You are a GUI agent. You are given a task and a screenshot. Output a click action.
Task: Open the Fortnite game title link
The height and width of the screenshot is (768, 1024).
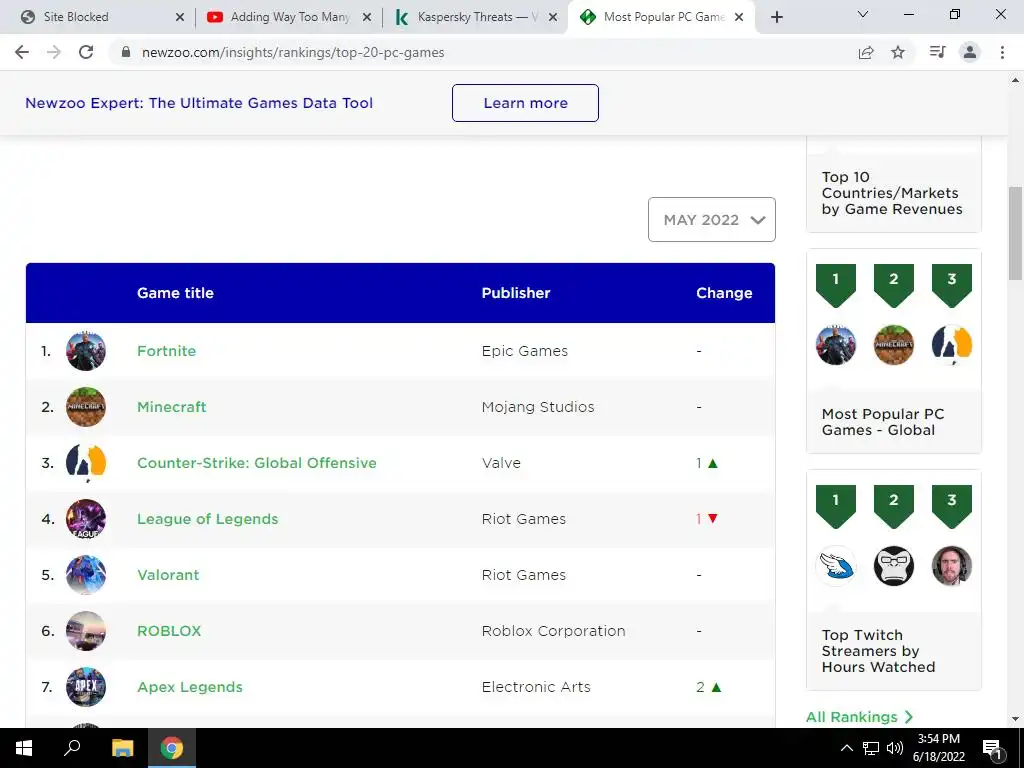[x=167, y=351]
